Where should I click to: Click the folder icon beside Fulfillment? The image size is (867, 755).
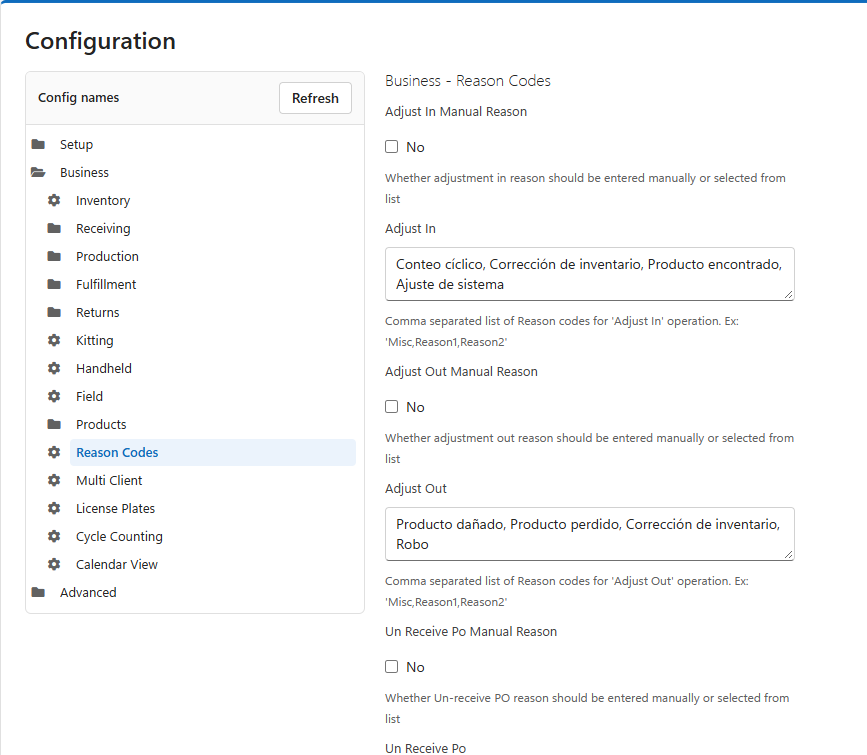[x=54, y=284]
